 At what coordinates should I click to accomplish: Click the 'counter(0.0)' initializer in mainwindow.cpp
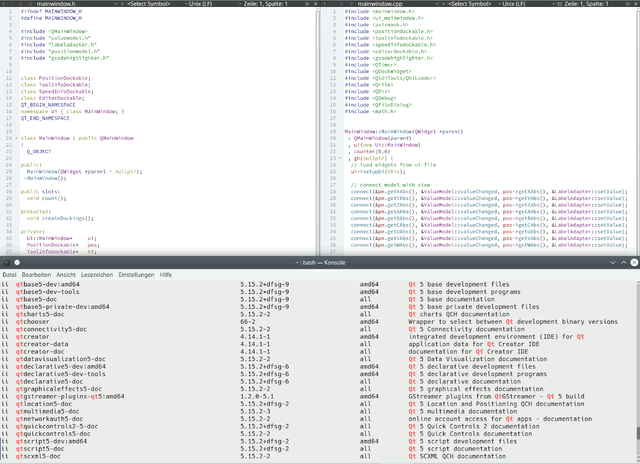pos(372,152)
